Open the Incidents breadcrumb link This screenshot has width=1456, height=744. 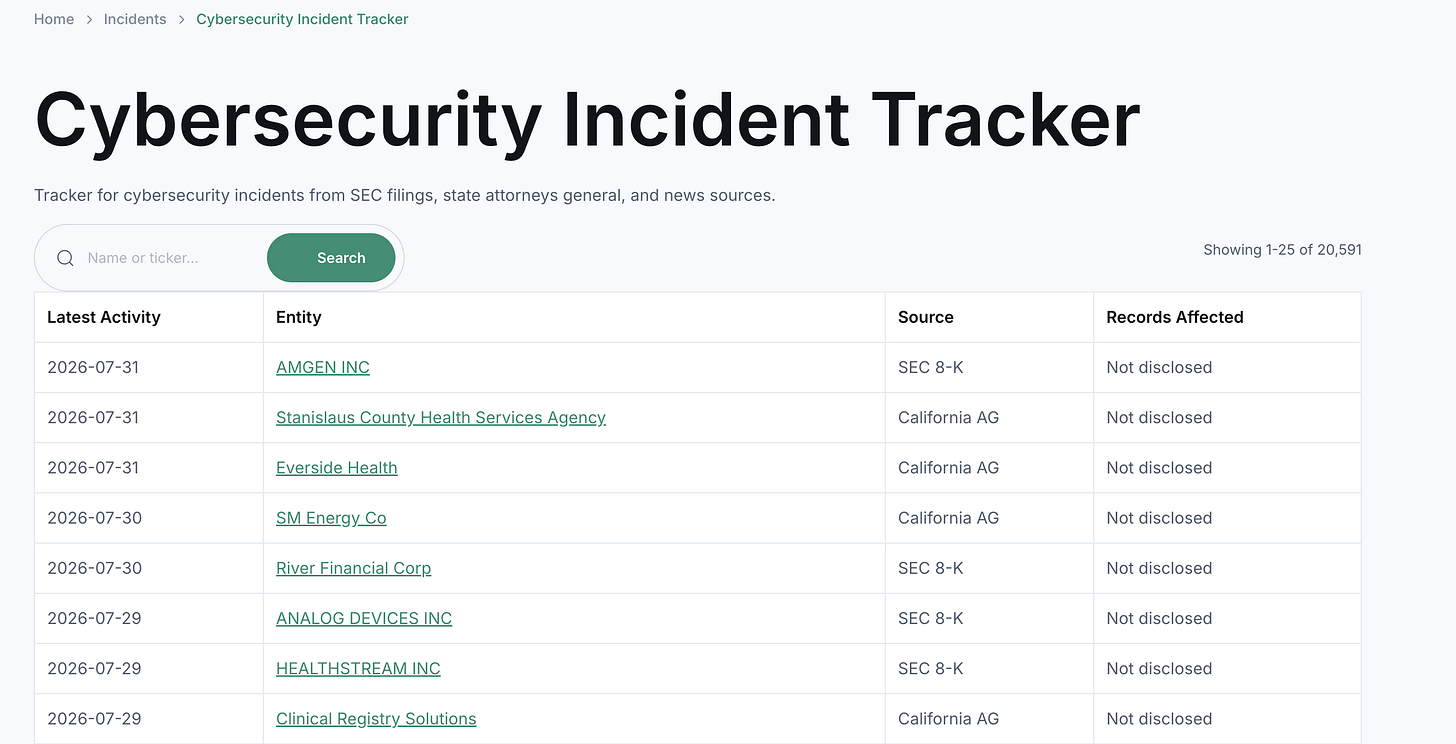(x=135, y=19)
